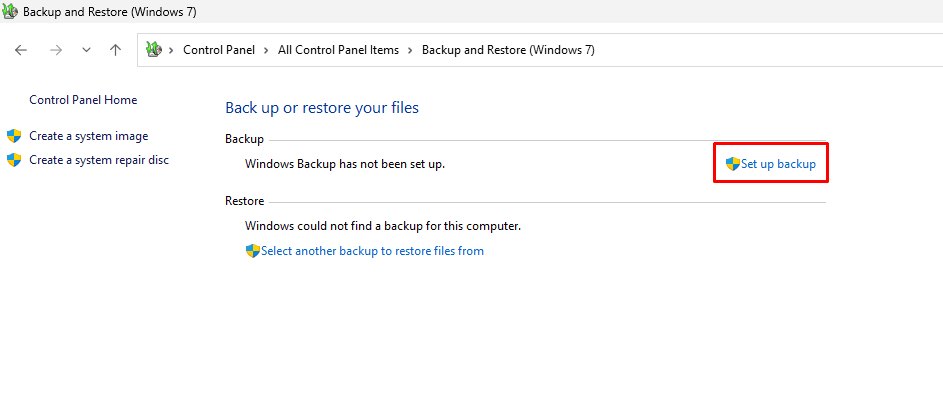
Task: Click Set up backup link
Action: click(778, 164)
